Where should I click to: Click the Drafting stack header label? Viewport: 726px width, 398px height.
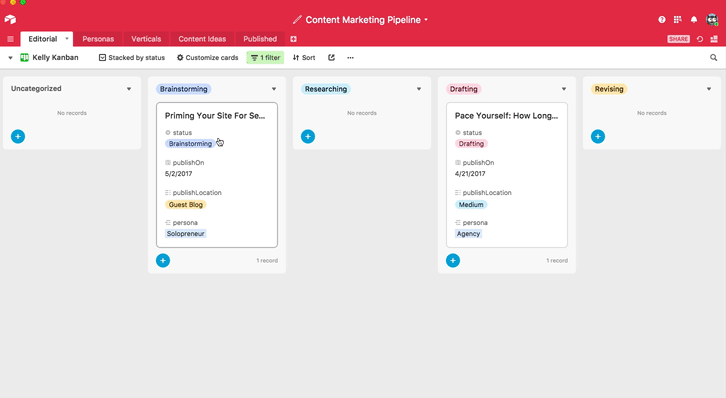tap(463, 89)
